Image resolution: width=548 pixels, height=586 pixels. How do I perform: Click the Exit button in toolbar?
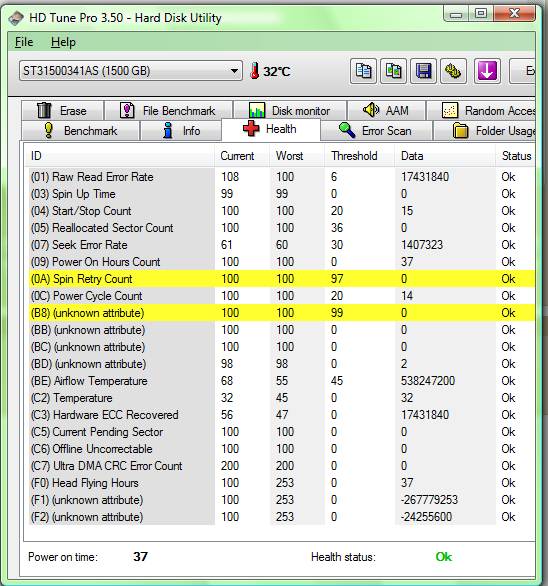tap(523, 71)
